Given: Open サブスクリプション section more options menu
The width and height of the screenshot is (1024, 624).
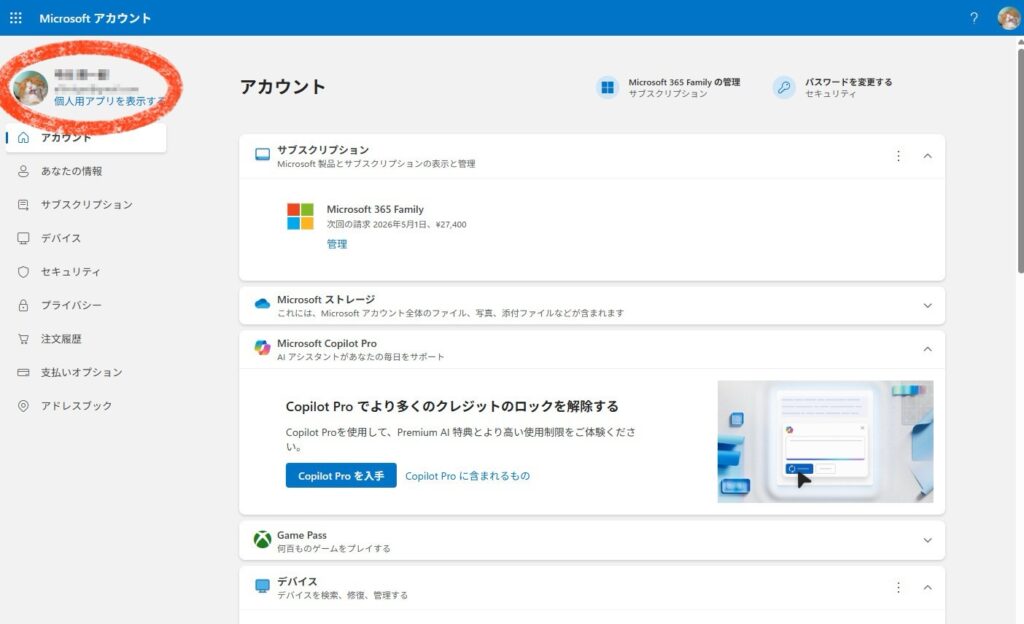Looking at the screenshot, I should point(898,156).
